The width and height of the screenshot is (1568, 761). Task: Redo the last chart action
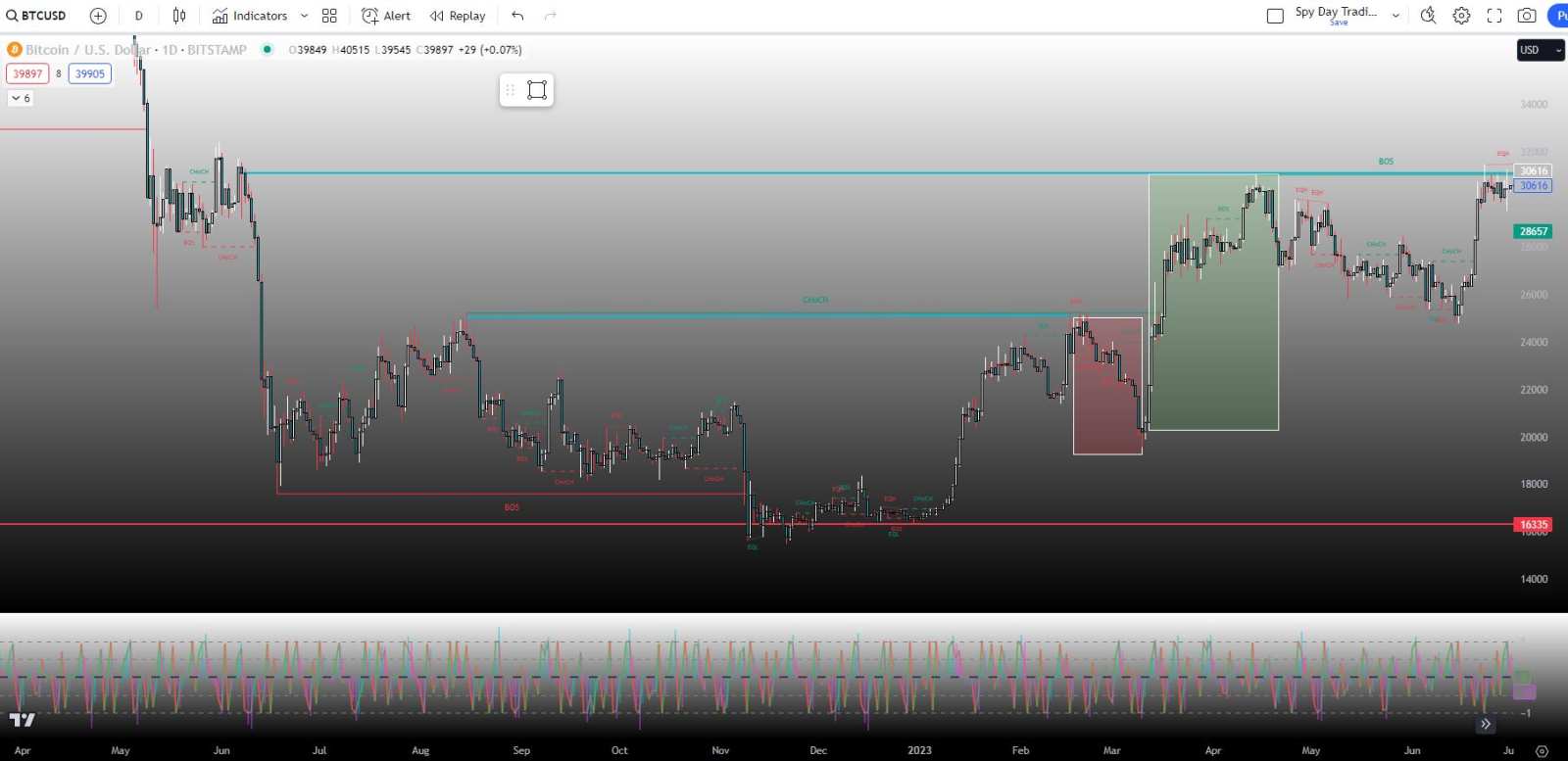tap(551, 16)
